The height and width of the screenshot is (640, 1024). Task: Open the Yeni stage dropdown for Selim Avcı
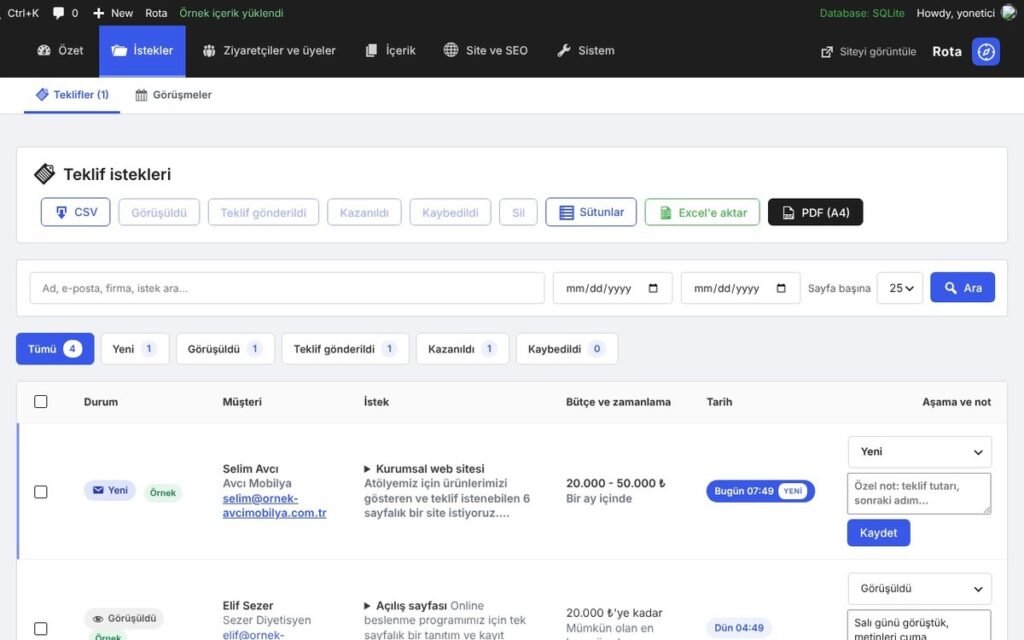(x=920, y=452)
